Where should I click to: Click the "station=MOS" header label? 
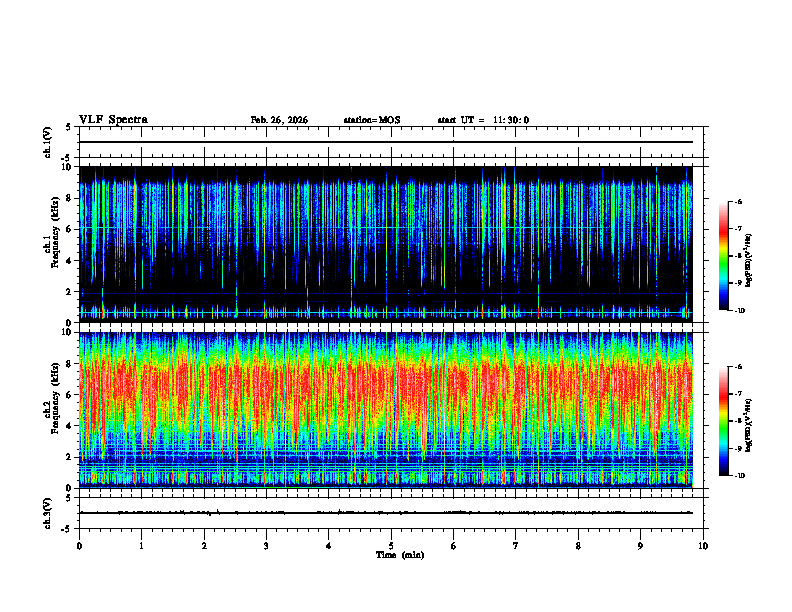(x=372, y=120)
